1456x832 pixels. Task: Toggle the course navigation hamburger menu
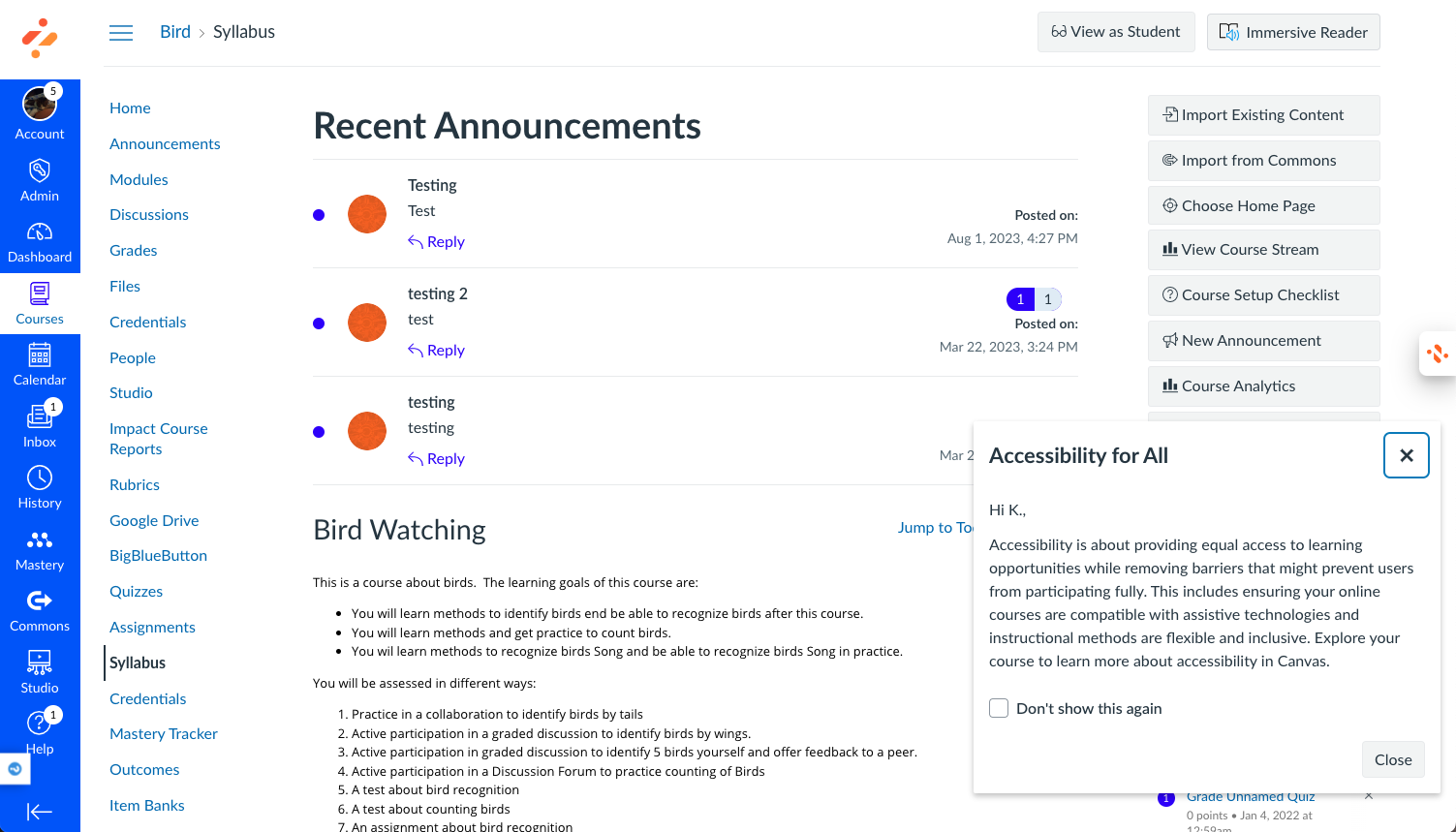point(121,32)
